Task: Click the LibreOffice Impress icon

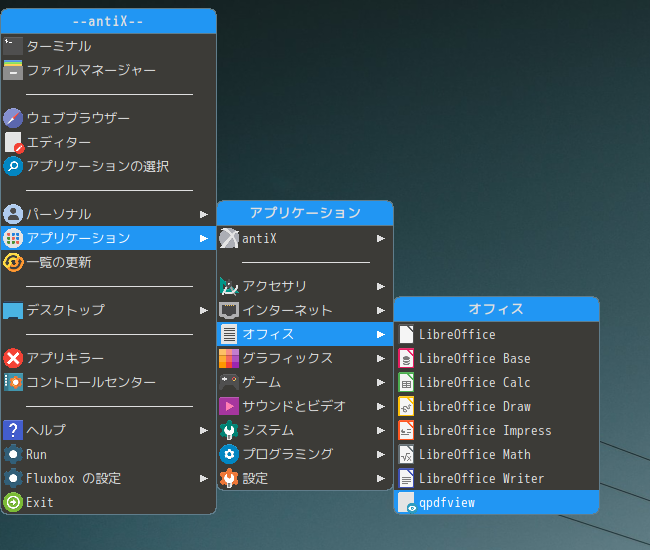Action: pos(406,431)
